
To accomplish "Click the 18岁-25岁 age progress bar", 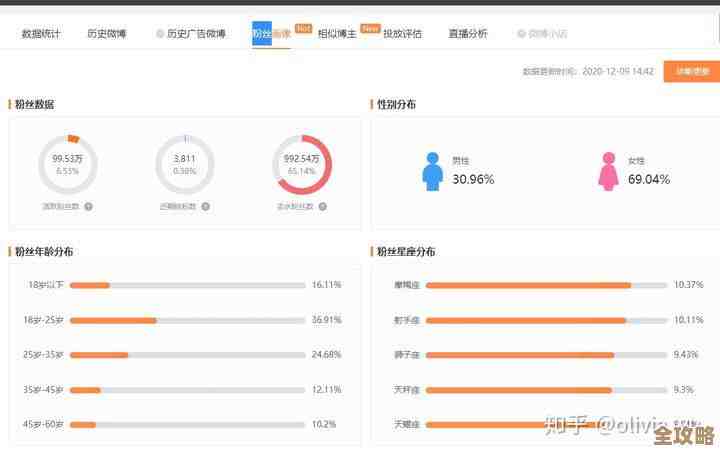I will 187,320.
